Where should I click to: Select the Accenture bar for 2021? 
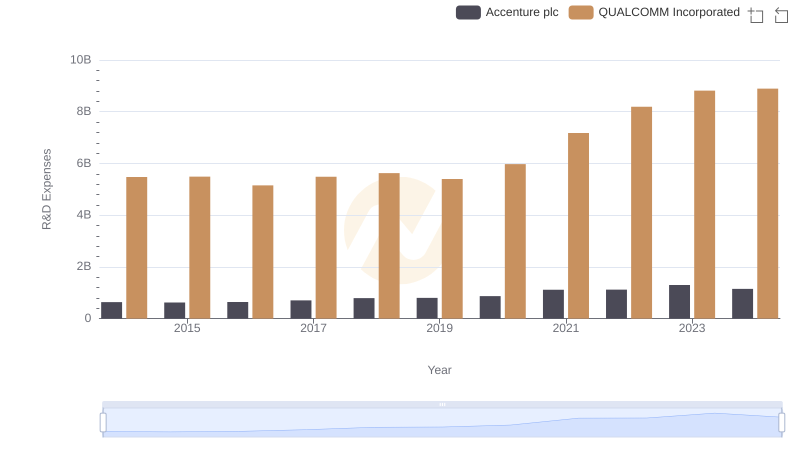(x=554, y=304)
